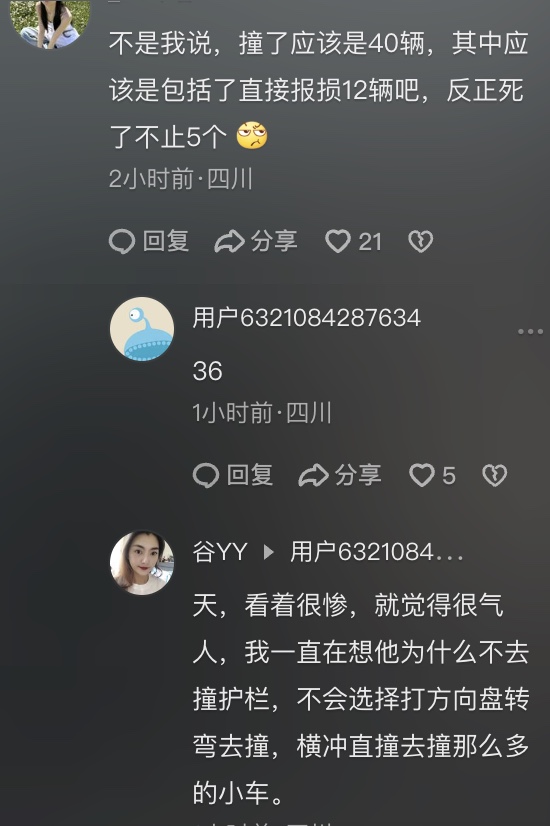The height and width of the screenshot is (826, 550).
Task: Dislike the 36 comment with broken heart
Action: [494, 476]
